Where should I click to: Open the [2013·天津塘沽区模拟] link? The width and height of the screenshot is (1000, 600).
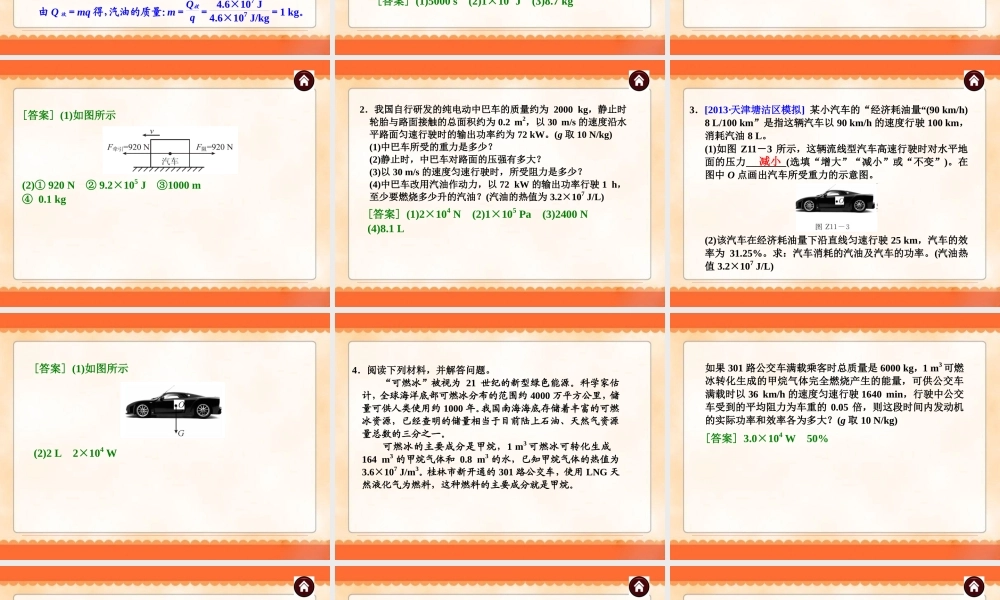point(754,110)
